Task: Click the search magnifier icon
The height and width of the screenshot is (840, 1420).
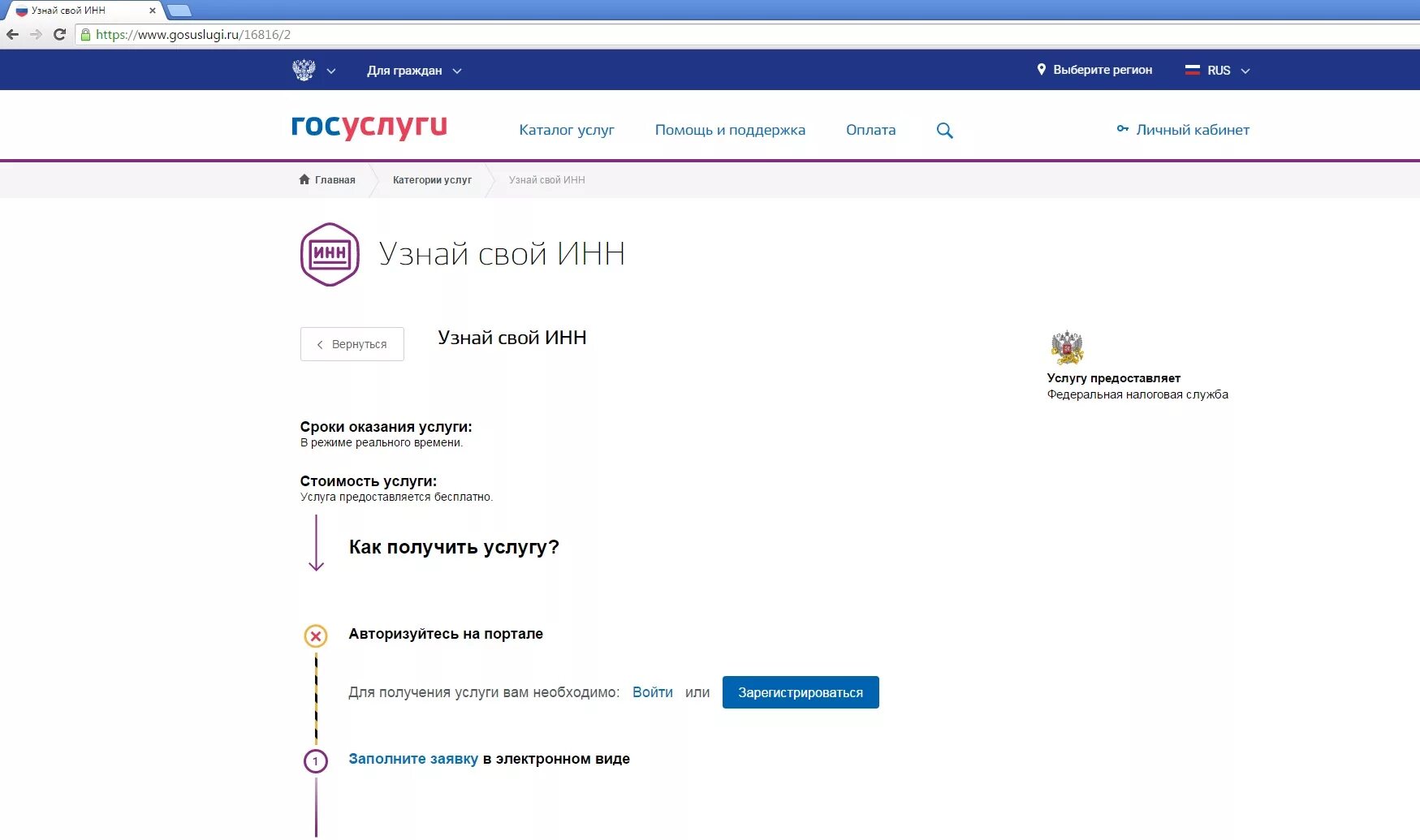Action: click(x=944, y=130)
